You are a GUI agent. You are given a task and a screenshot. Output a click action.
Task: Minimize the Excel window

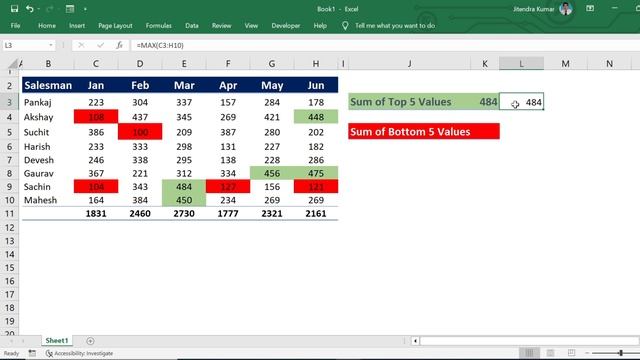point(615,8)
